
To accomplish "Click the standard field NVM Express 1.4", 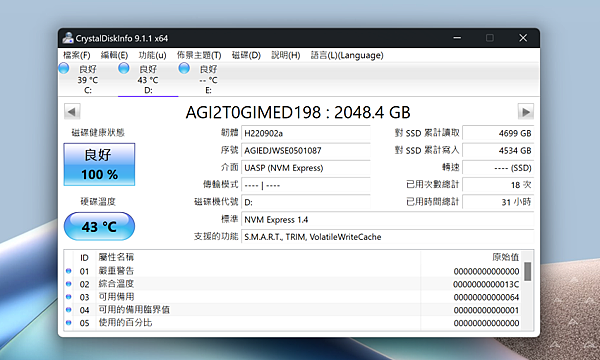I will (388, 219).
